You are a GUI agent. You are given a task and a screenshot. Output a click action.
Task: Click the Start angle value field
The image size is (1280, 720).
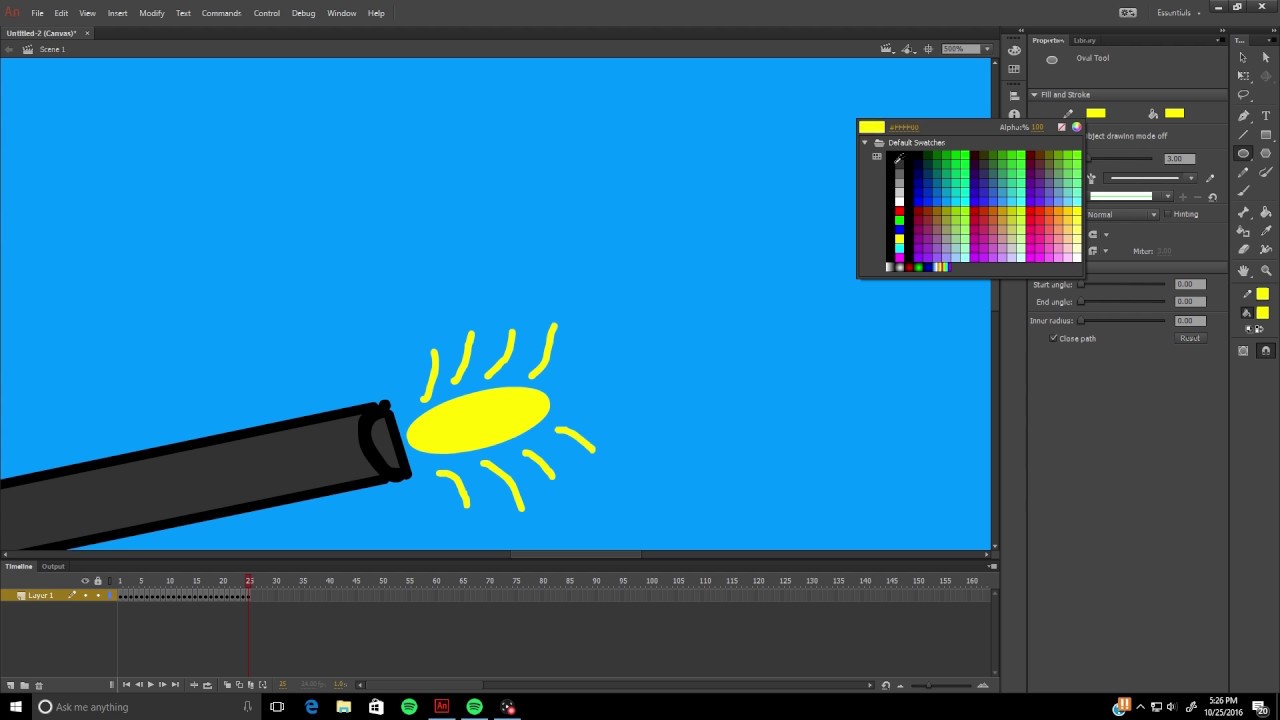pyautogui.click(x=1190, y=284)
